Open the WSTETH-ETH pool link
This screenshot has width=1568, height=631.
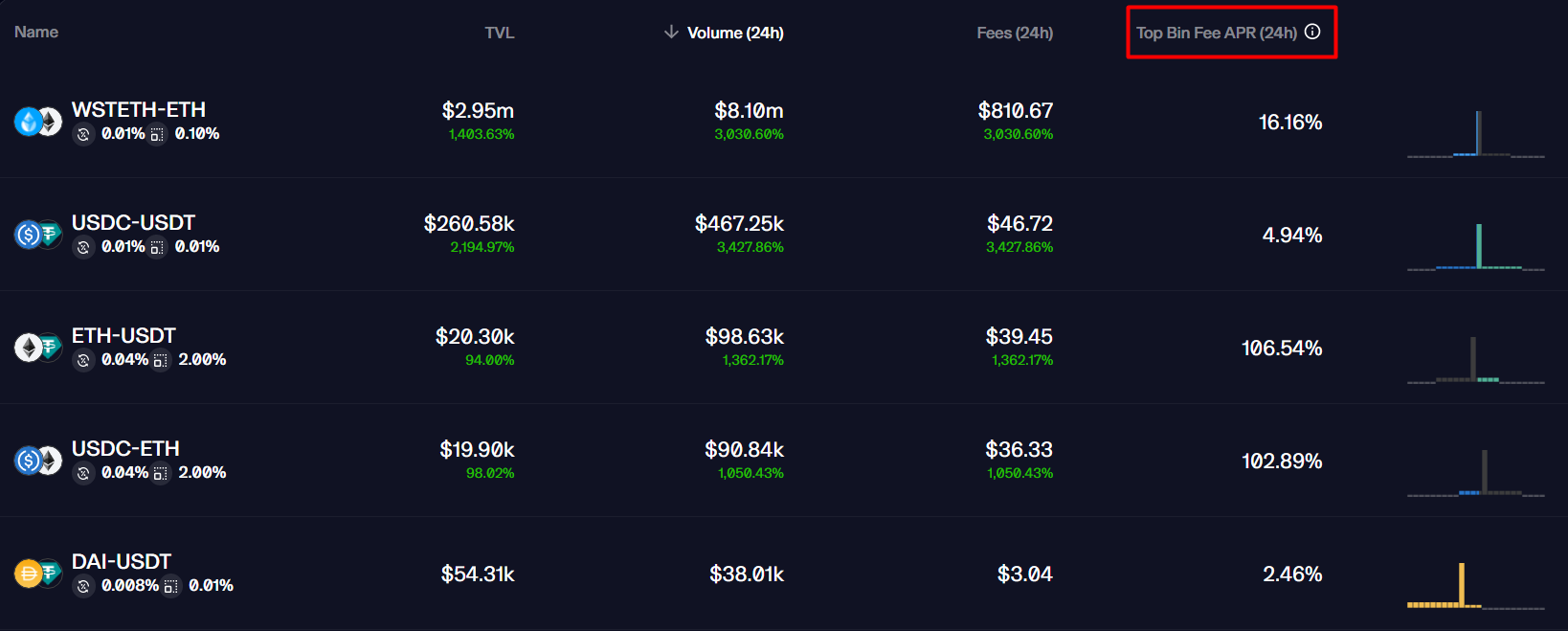tap(139, 109)
